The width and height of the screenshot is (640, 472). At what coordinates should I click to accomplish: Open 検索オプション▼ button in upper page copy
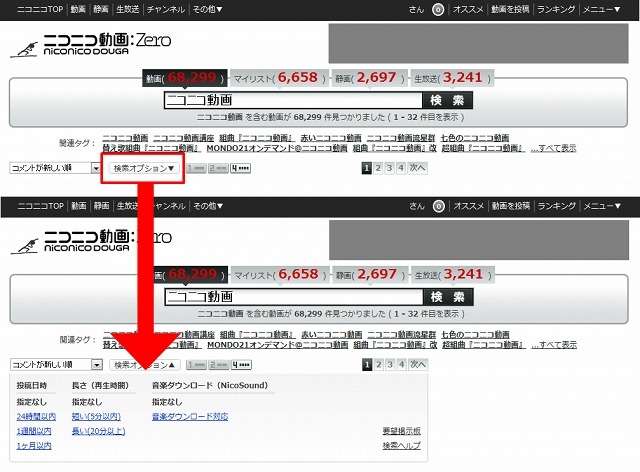click(x=143, y=168)
